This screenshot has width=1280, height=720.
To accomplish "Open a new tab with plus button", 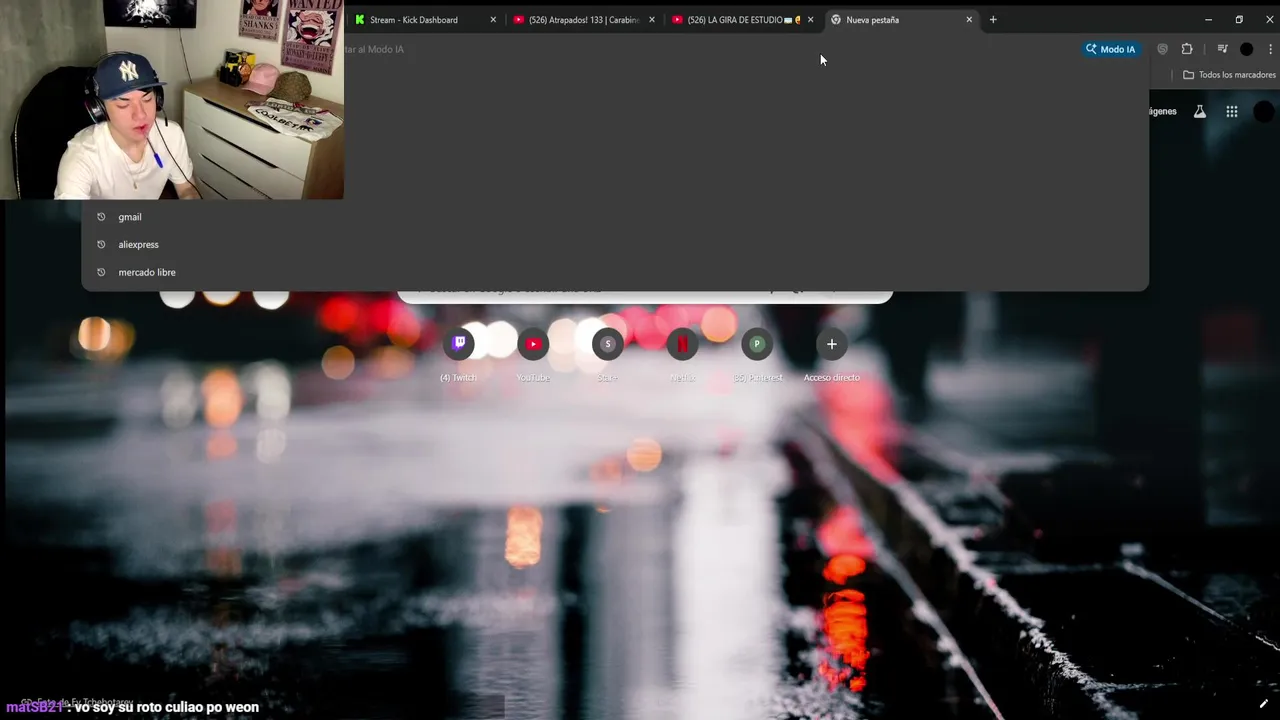I will tap(993, 20).
